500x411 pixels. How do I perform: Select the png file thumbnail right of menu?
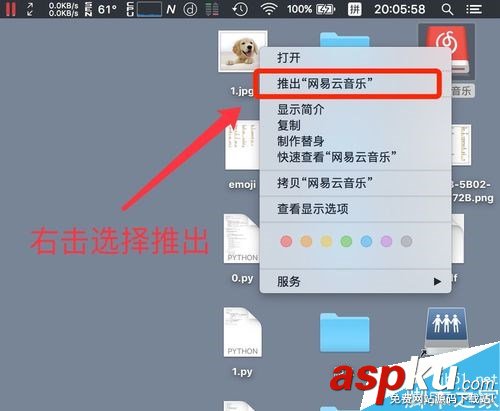pos(461,145)
